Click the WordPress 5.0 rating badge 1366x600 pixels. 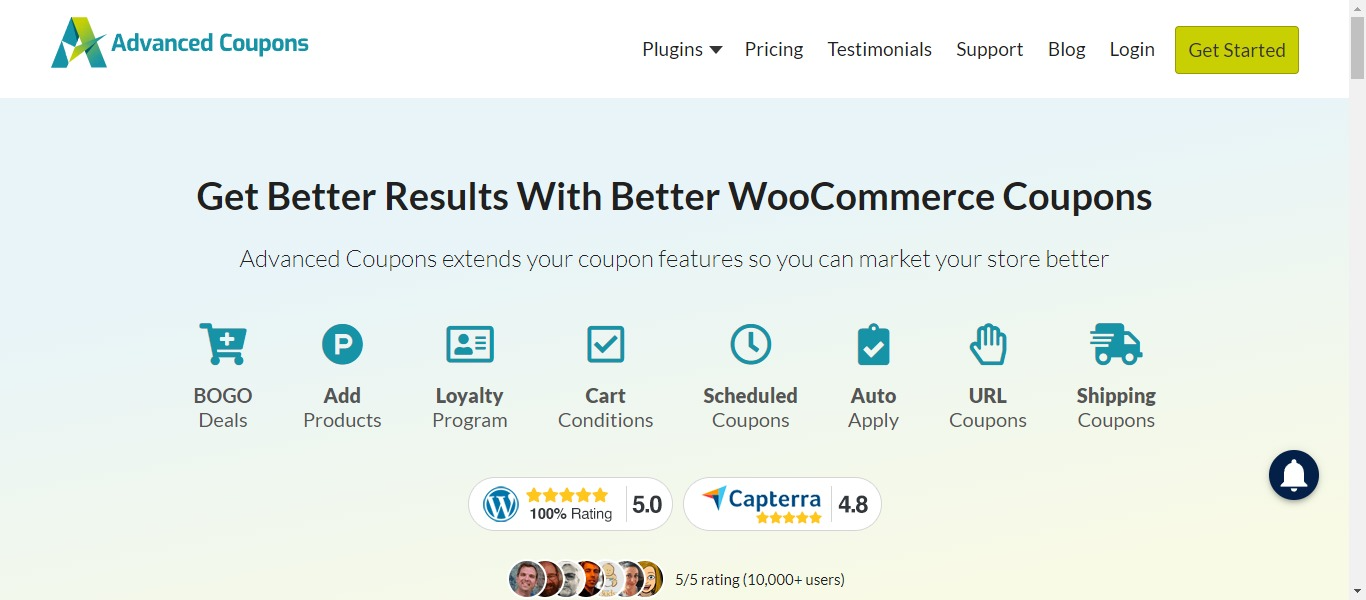(x=570, y=504)
